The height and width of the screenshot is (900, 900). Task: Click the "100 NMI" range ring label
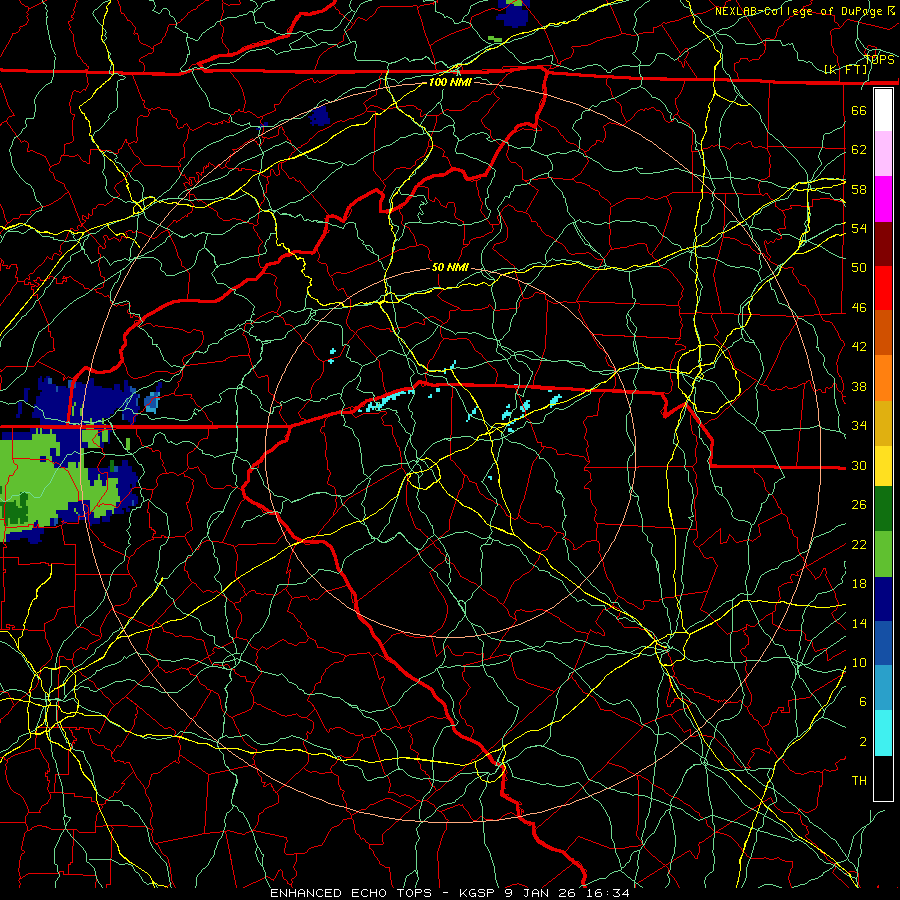pos(450,82)
